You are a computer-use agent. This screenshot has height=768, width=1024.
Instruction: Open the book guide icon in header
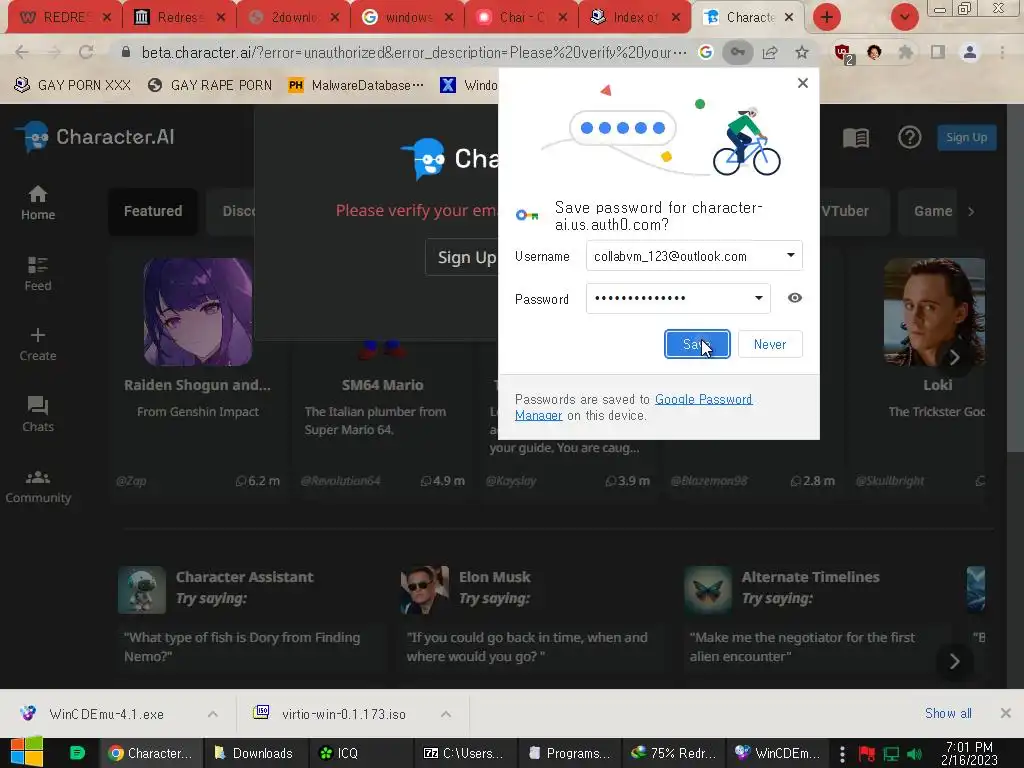pos(856,137)
